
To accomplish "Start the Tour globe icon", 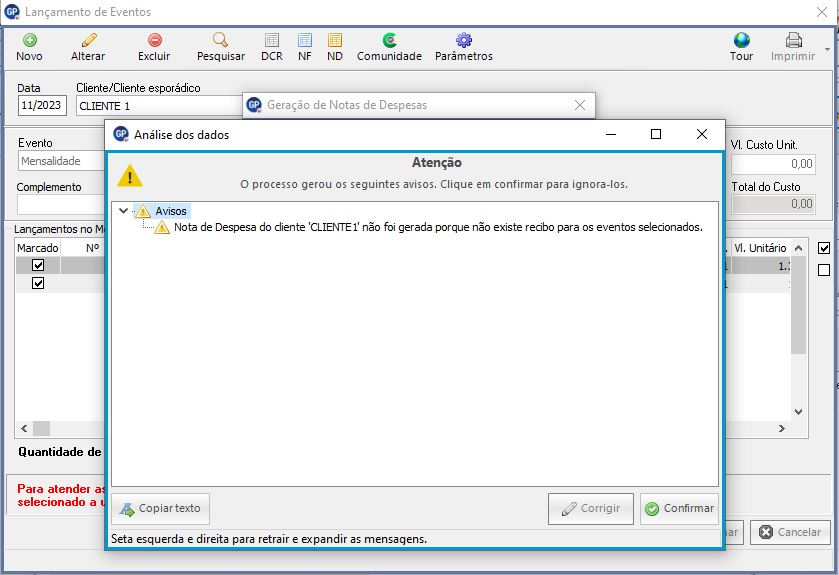I will (741, 41).
